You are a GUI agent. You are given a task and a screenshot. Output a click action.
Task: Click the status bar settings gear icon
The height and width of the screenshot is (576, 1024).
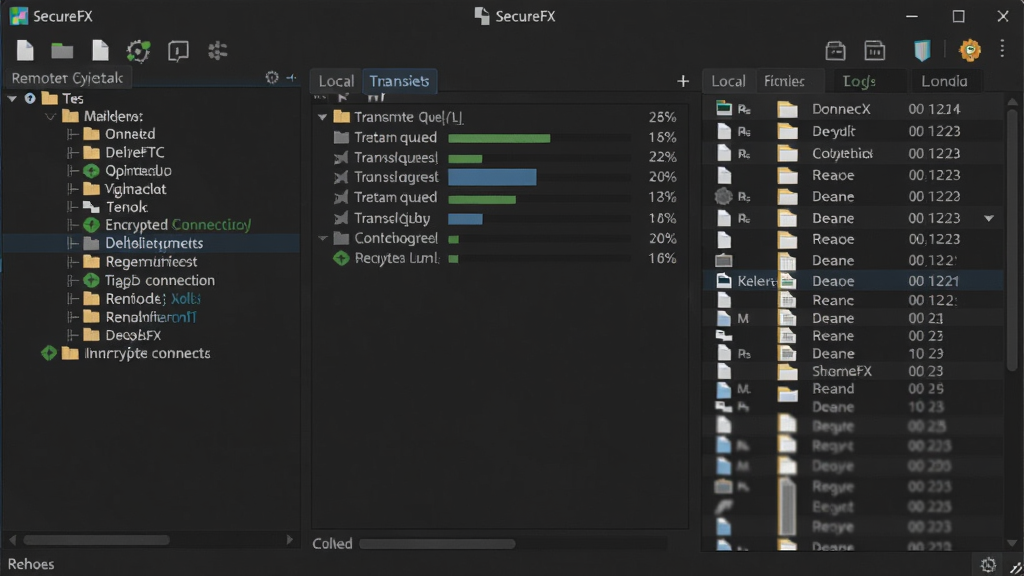point(988,564)
